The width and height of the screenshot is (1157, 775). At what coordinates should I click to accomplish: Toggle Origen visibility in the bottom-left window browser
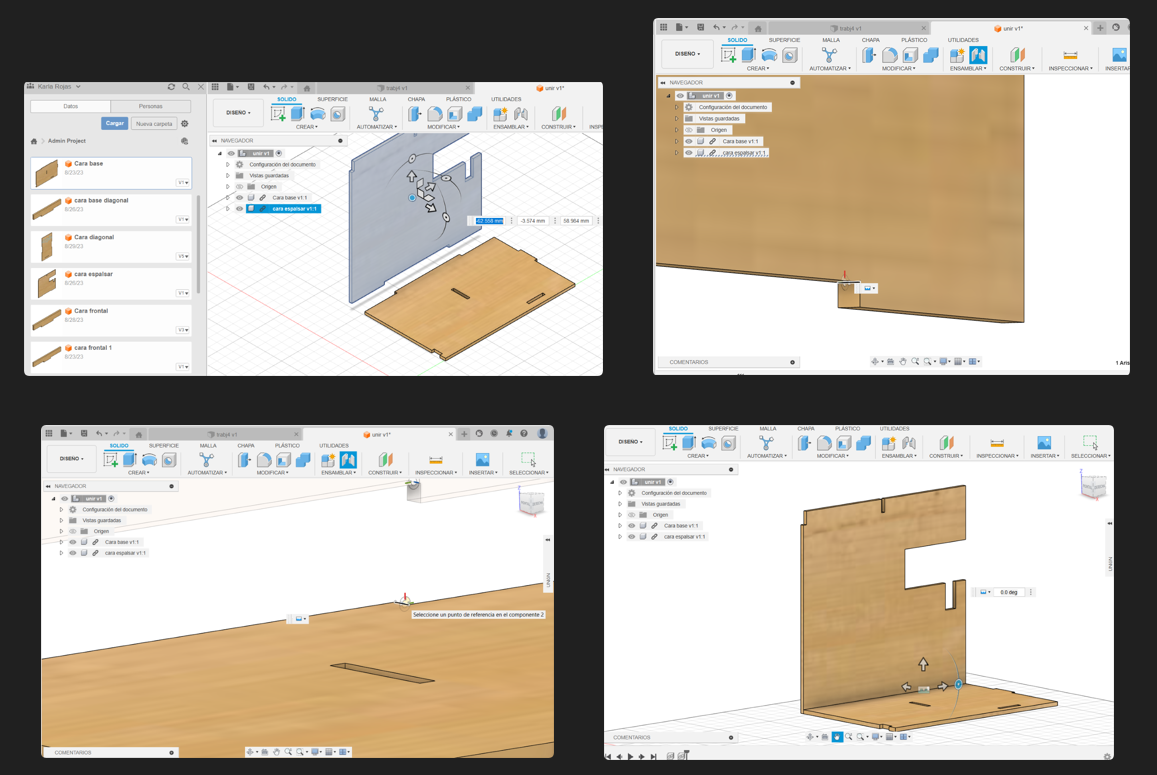[x=72, y=531]
